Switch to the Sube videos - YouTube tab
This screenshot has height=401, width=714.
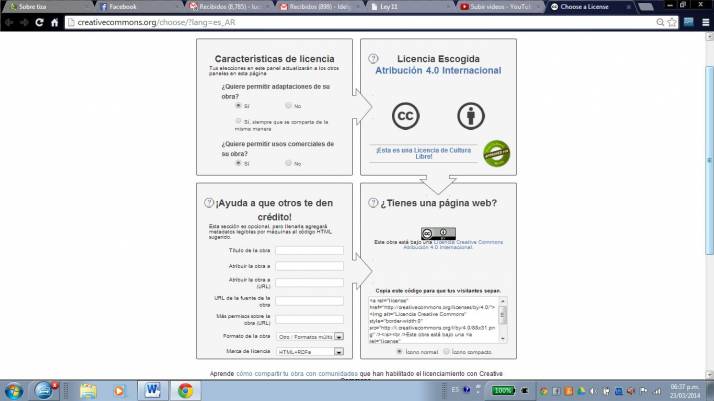pos(500,6)
